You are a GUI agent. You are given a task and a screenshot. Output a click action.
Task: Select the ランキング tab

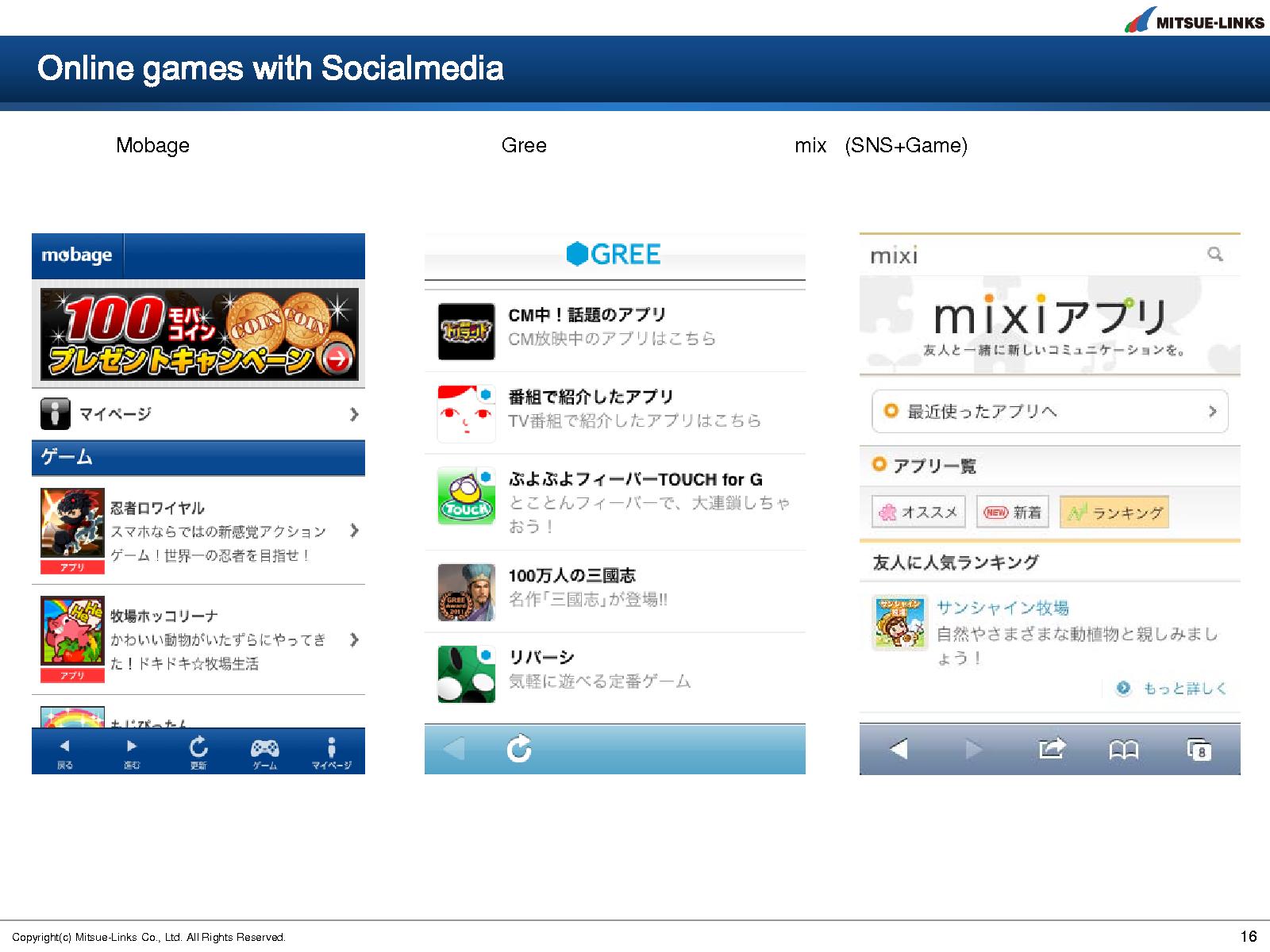tap(1114, 512)
